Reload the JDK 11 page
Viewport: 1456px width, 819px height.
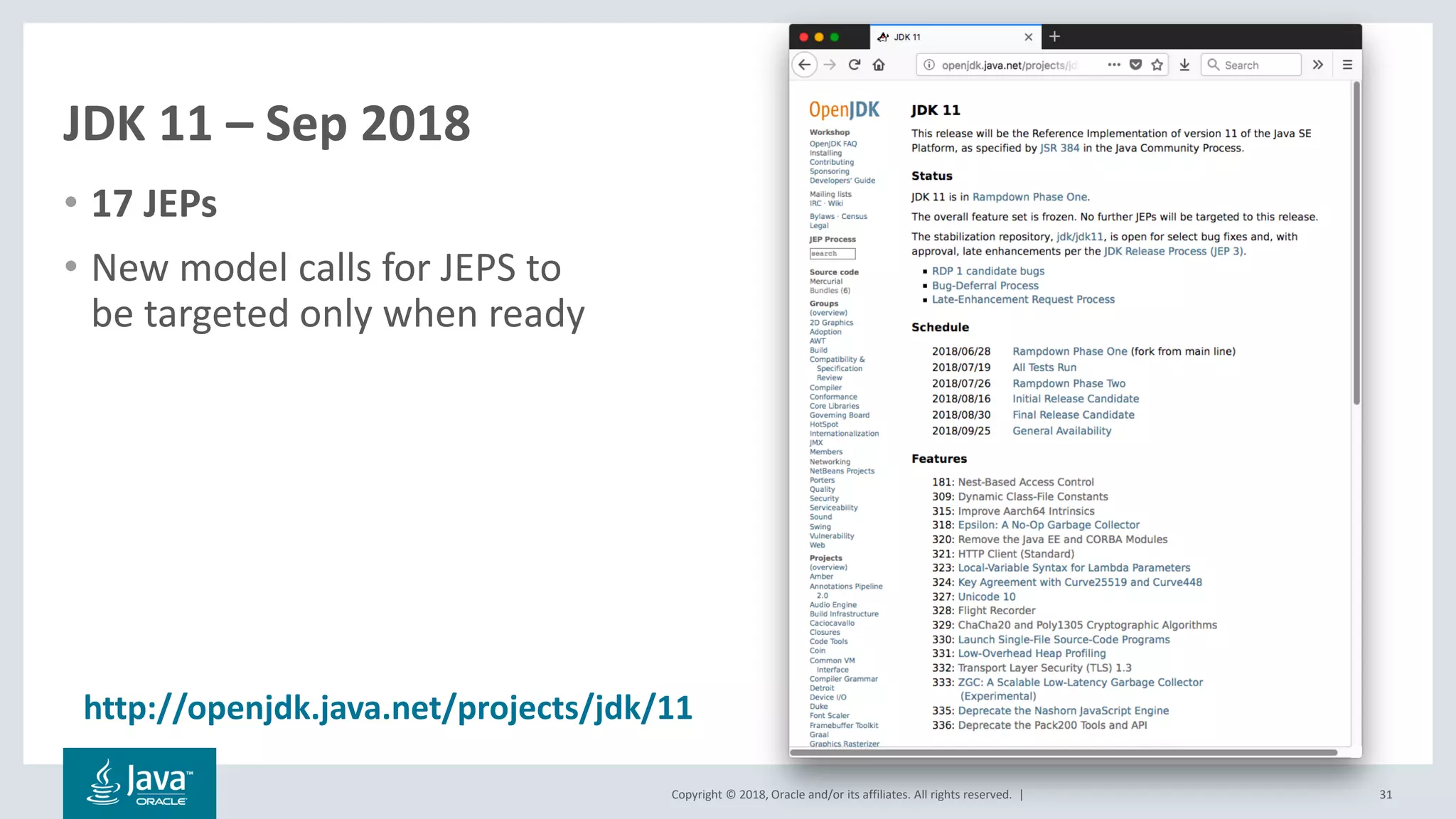coord(855,65)
